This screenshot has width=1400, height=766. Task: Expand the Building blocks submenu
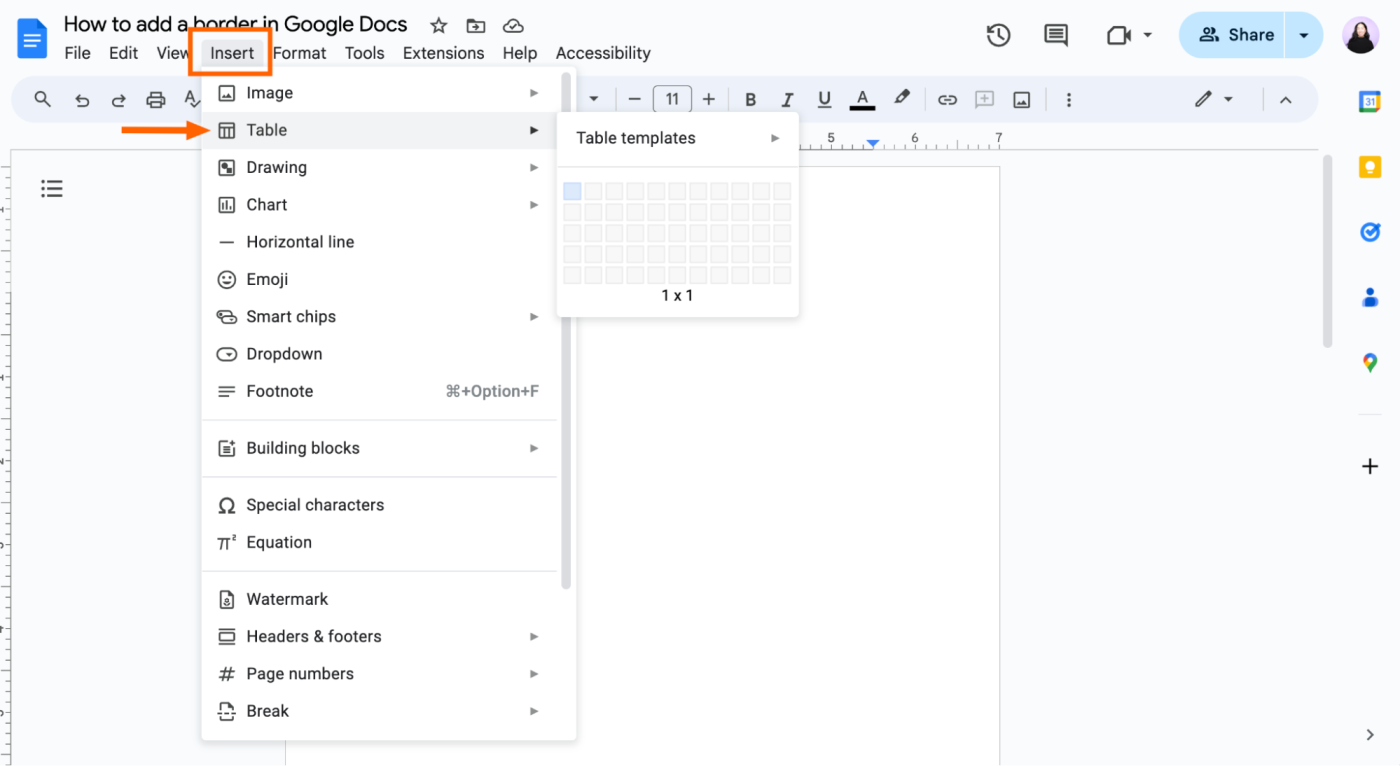point(379,448)
